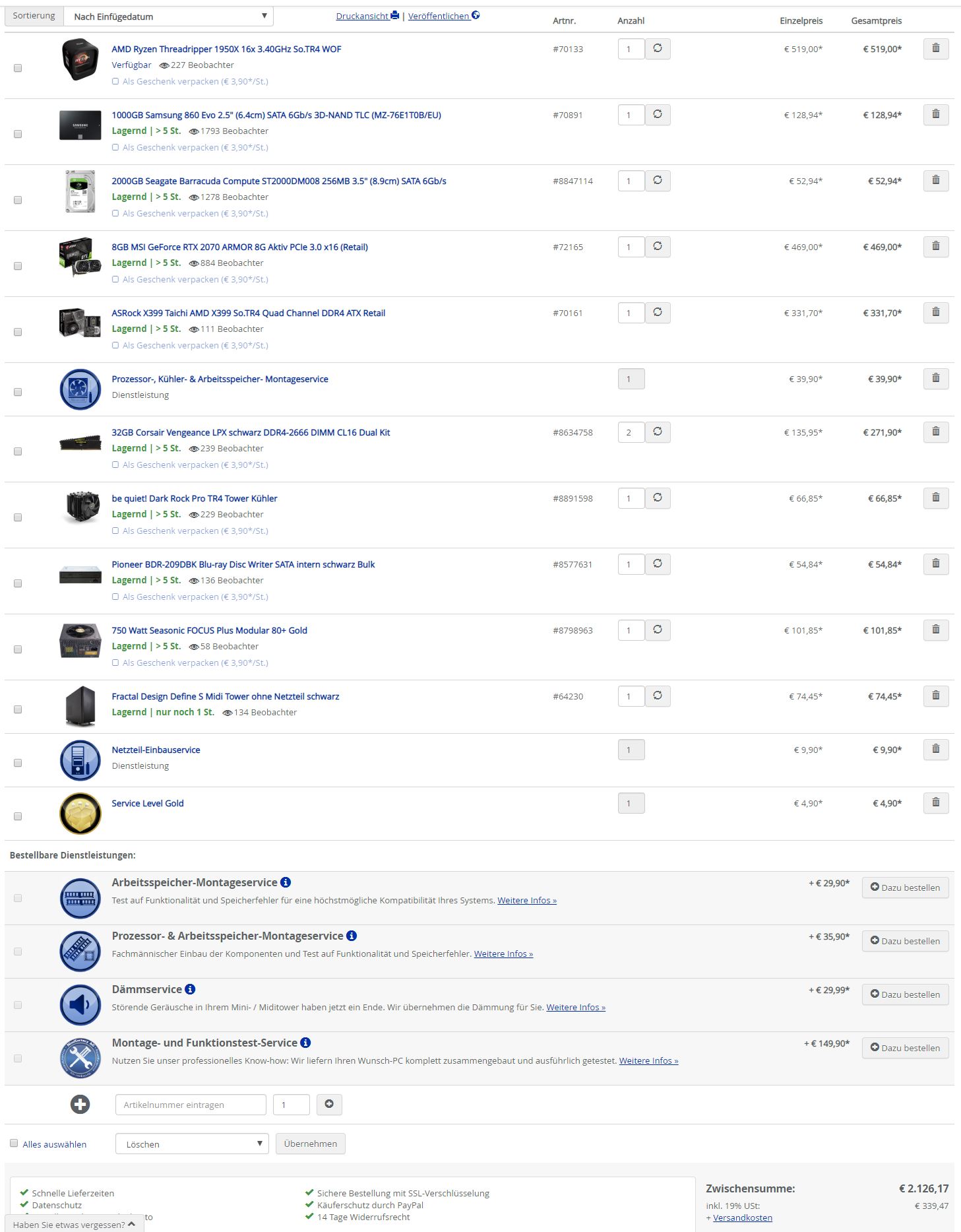
Task: Check the Alles auswählen checkbox
Action: pyautogui.click(x=14, y=1144)
